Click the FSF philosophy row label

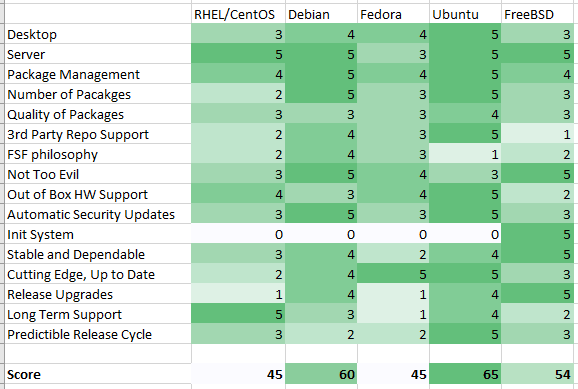pos(98,154)
